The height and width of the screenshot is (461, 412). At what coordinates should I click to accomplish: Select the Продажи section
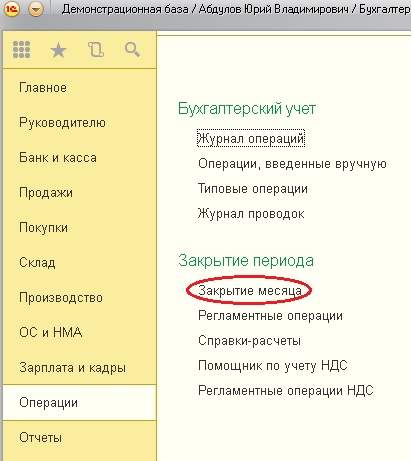[46, 192]
